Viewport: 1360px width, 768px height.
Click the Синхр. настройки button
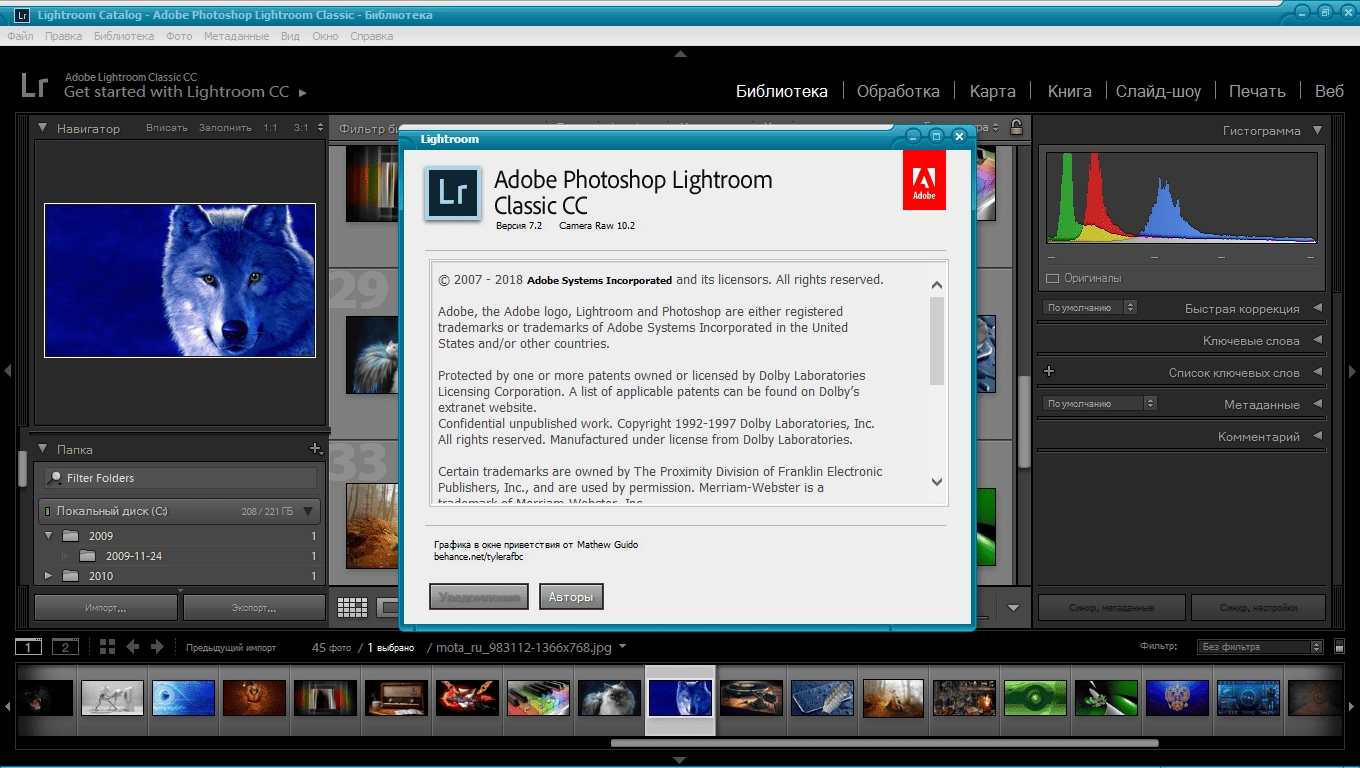1258,607
